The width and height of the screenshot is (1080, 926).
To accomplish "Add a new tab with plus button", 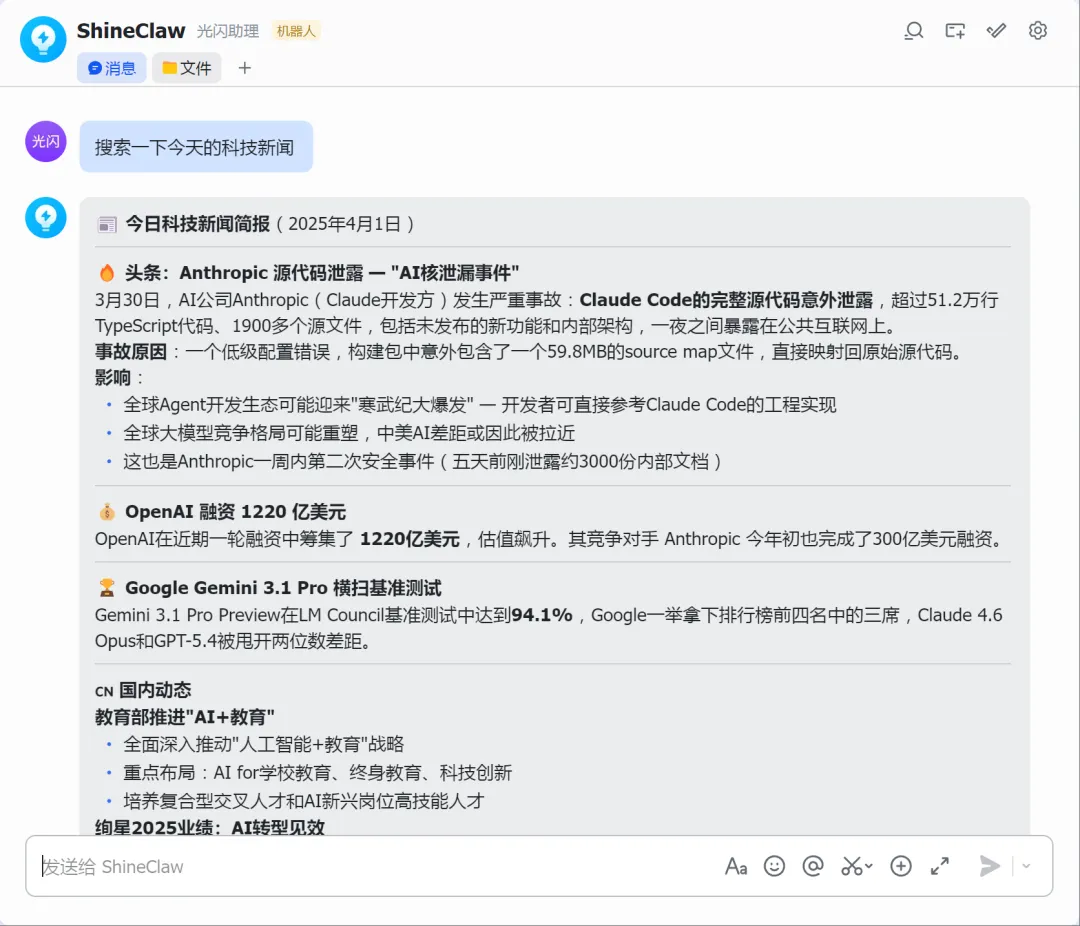I will [245, 68].
